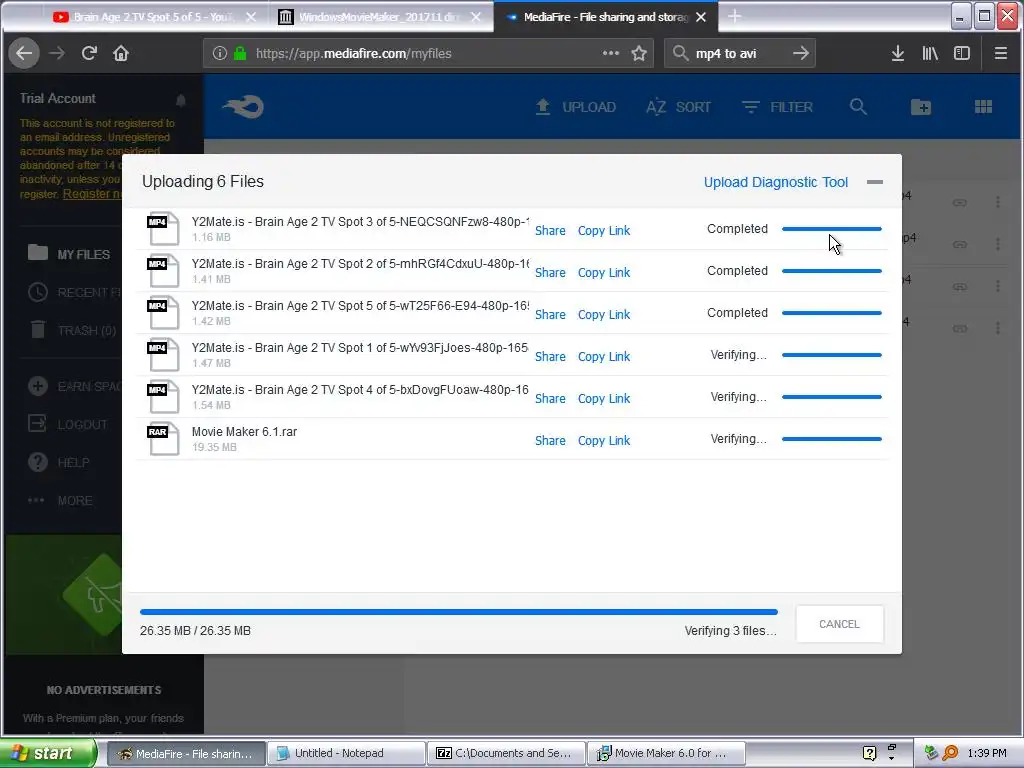Viewport: 1024px width, 768px height.
Task: Toggle the browser sidebar icon
Action: click(961, 53)
